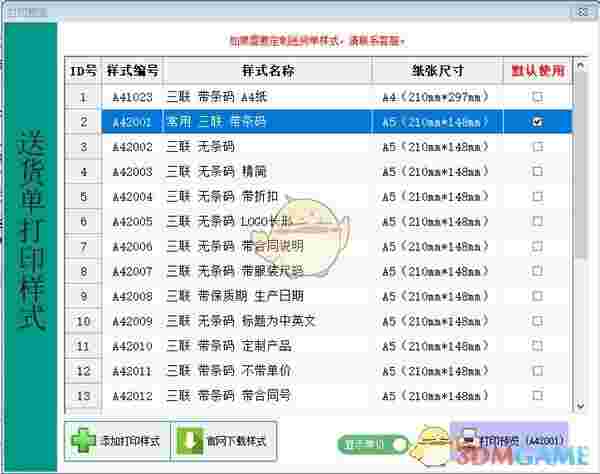Click the 样式编号 column header

[x=132, y=71]
